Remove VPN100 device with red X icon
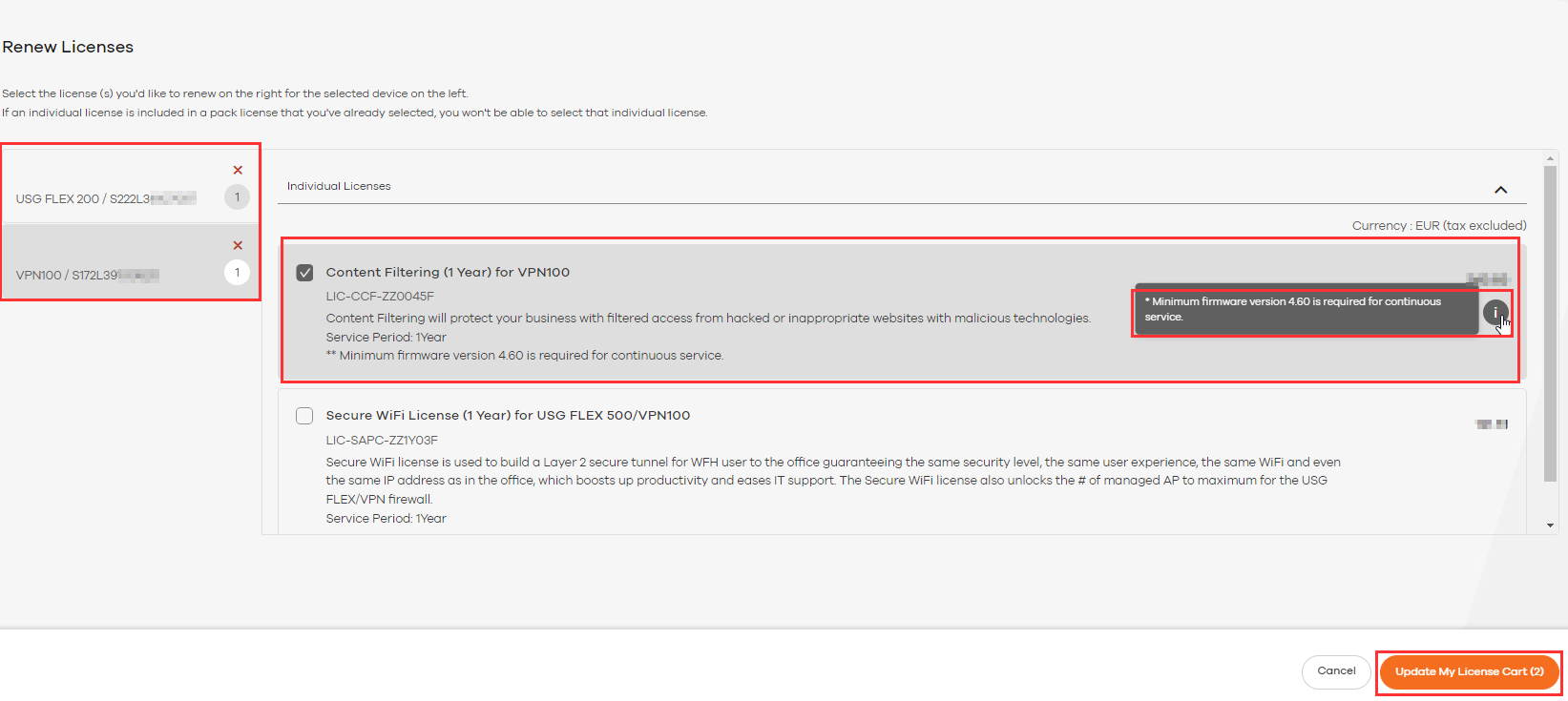Screen dimensions: 1568x701 pyautogui.click(x=238, y=245)
